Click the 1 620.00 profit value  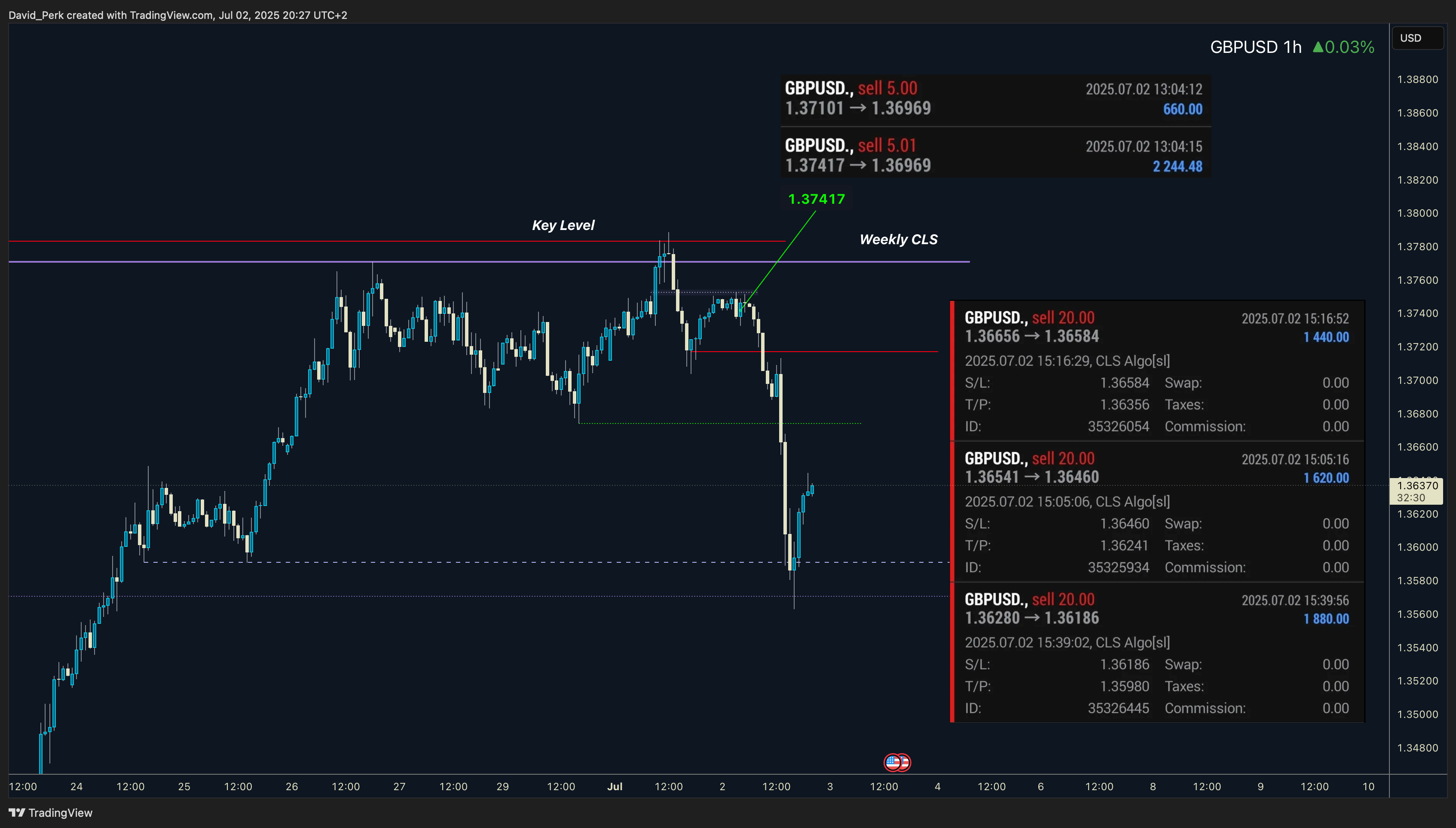coord(1326,478)
